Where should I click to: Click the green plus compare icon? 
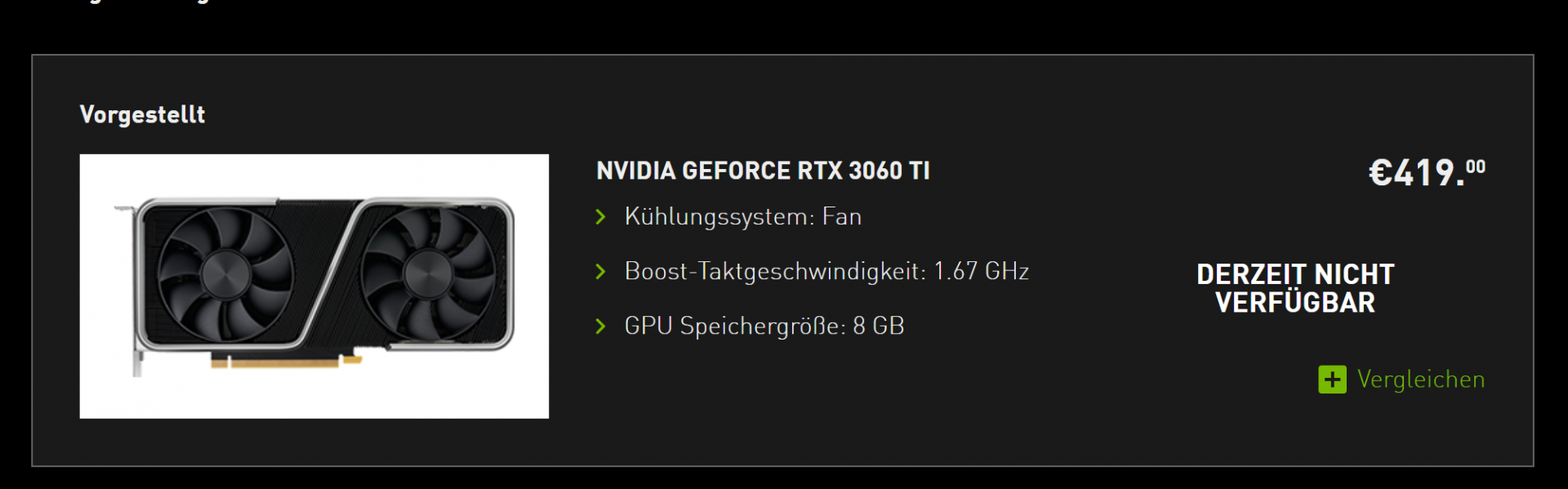coord(1332,379)
